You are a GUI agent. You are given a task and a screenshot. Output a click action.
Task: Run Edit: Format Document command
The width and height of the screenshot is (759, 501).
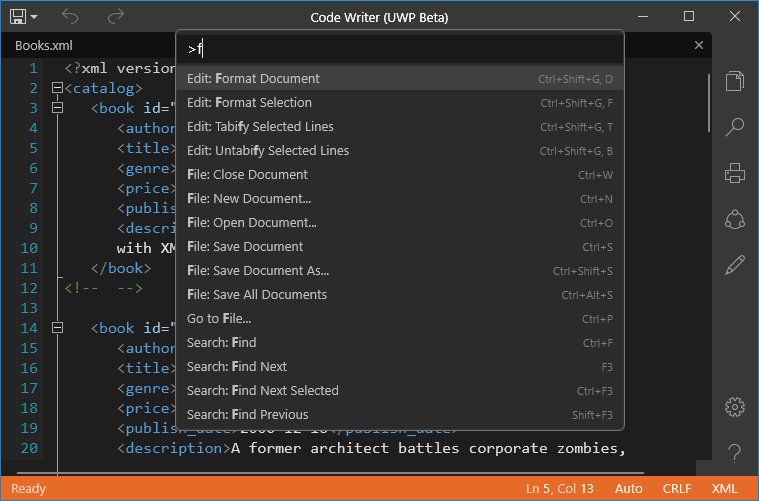(x=400, y=78)
